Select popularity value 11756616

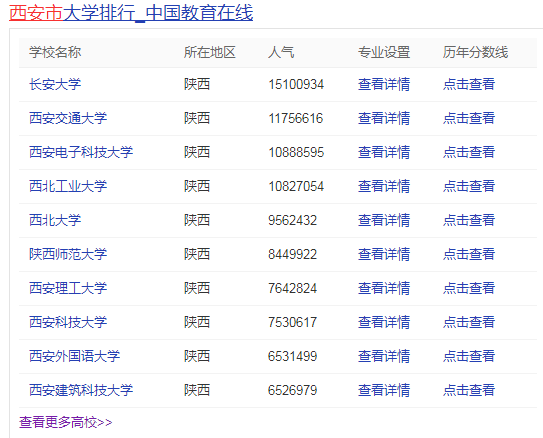pos(296,118)
